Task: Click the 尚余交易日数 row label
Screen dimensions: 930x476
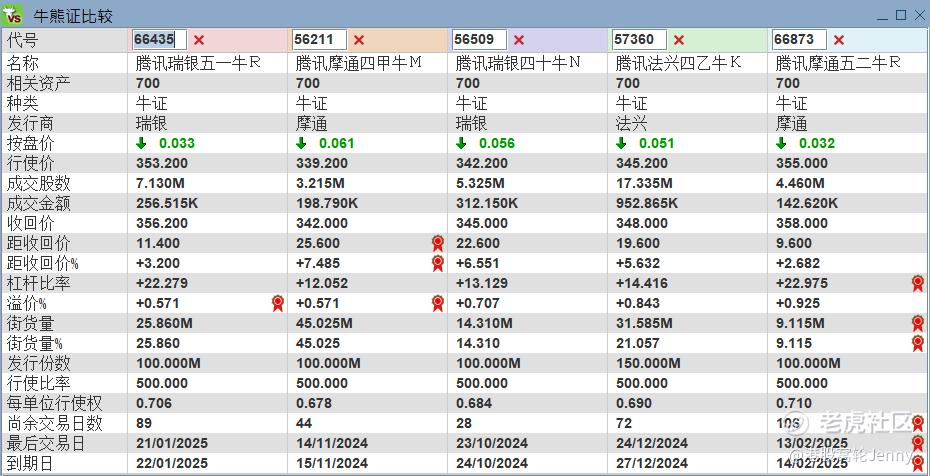Action: point(55,423)
